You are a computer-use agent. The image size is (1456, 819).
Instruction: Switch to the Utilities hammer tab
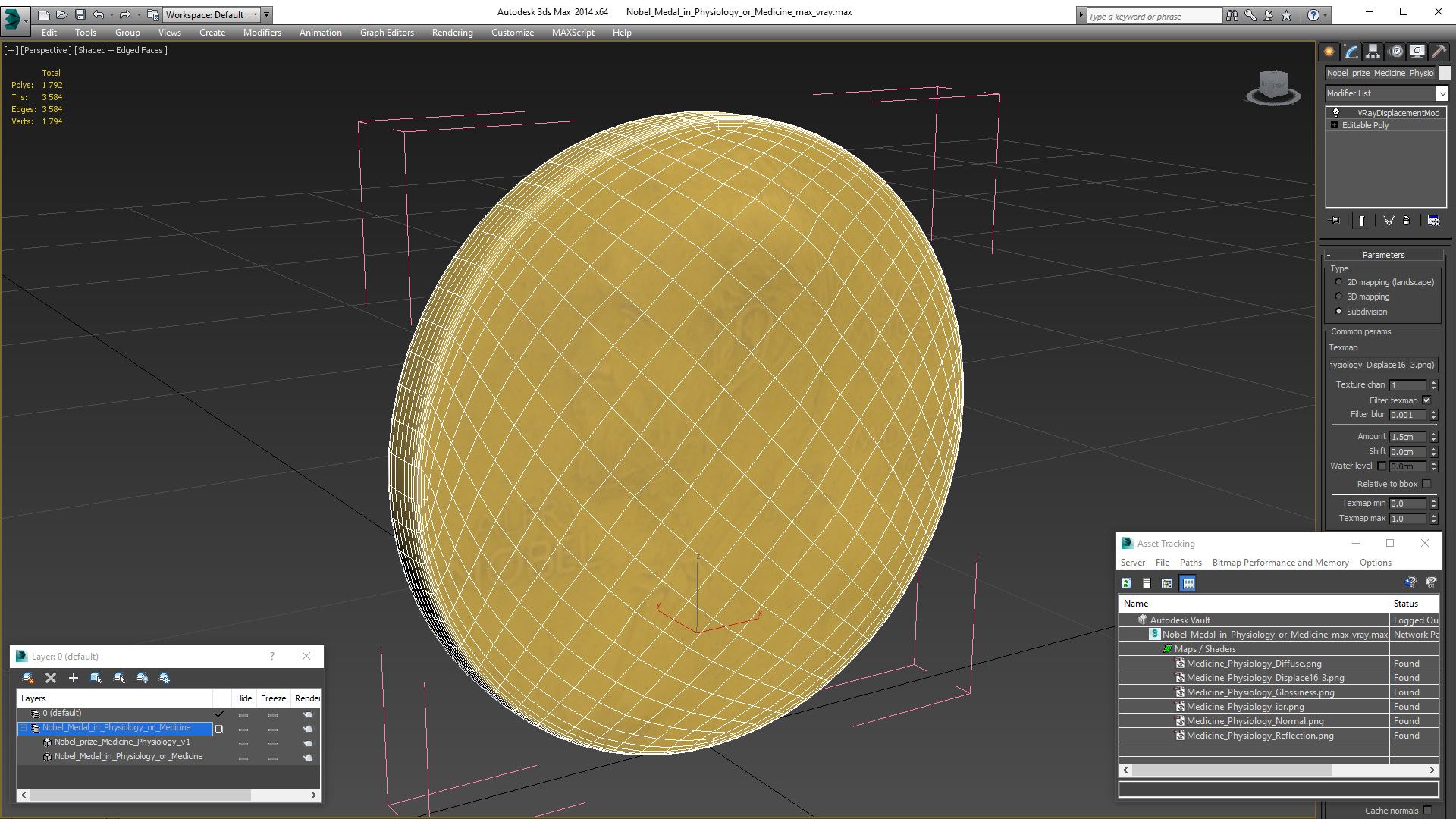[1439, 52]
